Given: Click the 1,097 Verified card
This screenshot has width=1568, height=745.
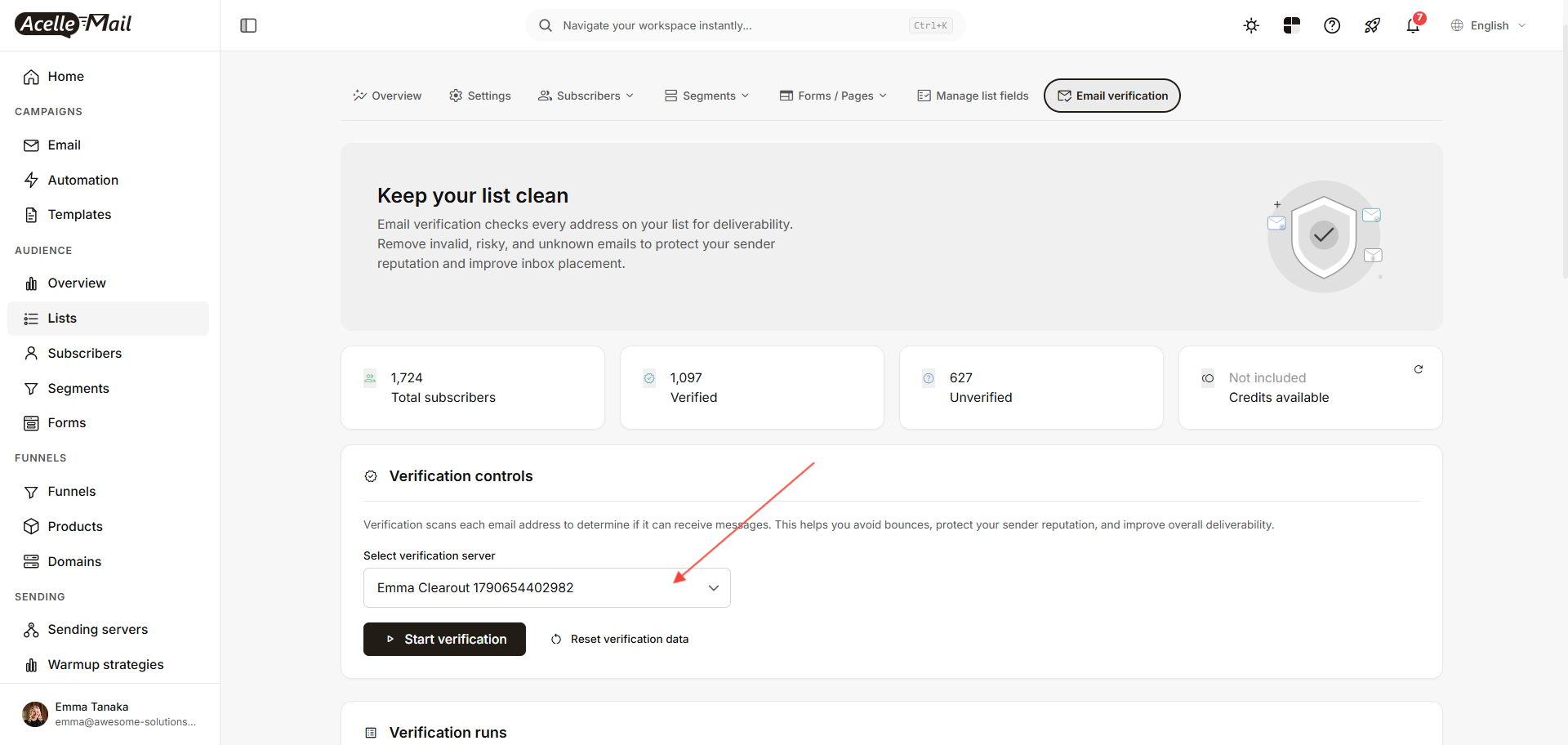Looking at the screenshot, I should coord(752,387).
